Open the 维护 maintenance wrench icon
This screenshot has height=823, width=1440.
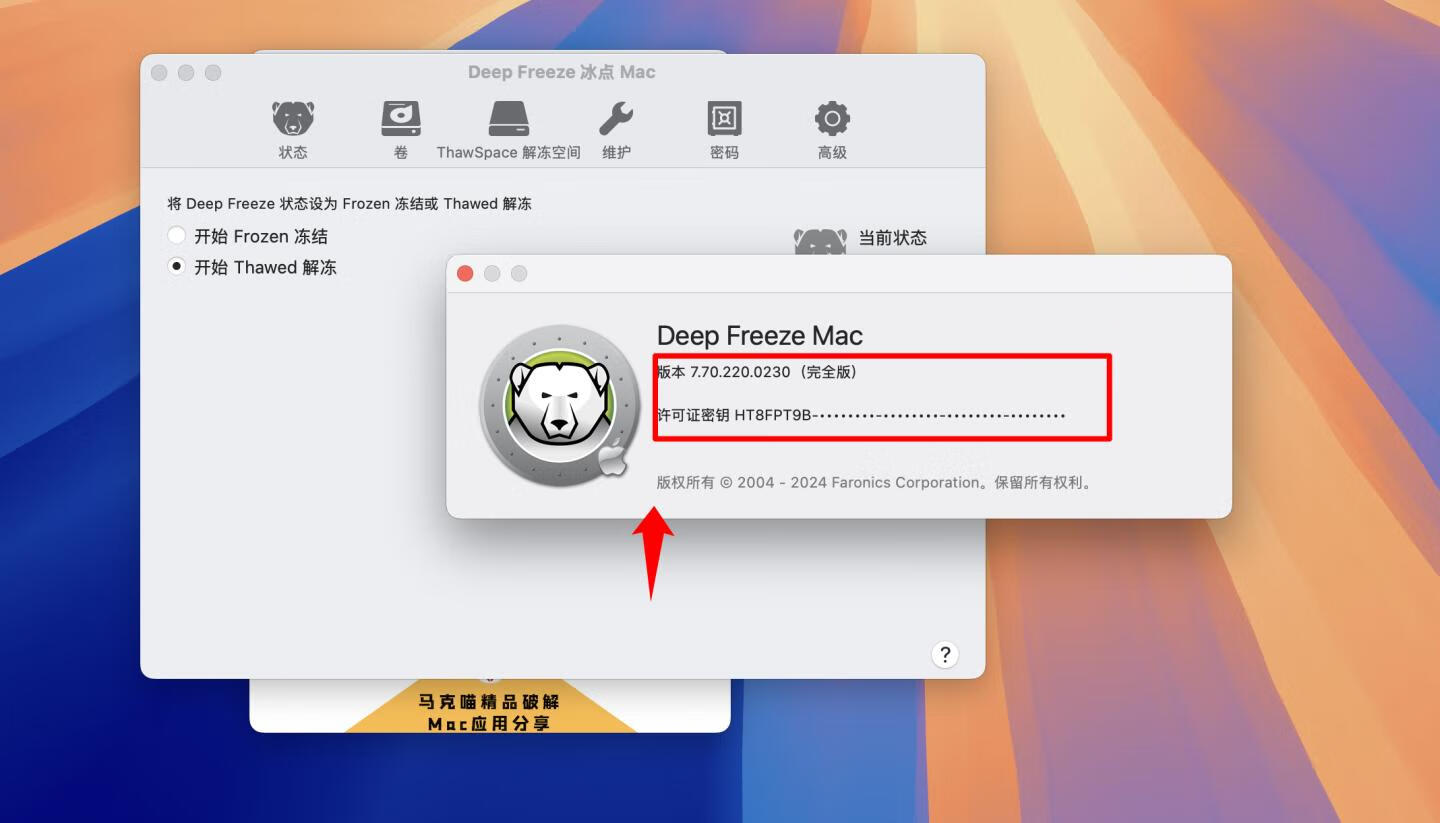[x=616, y=119]
